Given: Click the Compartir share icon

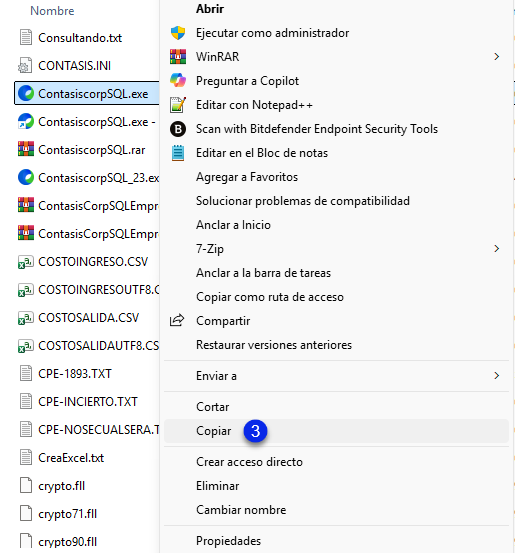Looking at the screenshot, I should [x=177, y=320].
